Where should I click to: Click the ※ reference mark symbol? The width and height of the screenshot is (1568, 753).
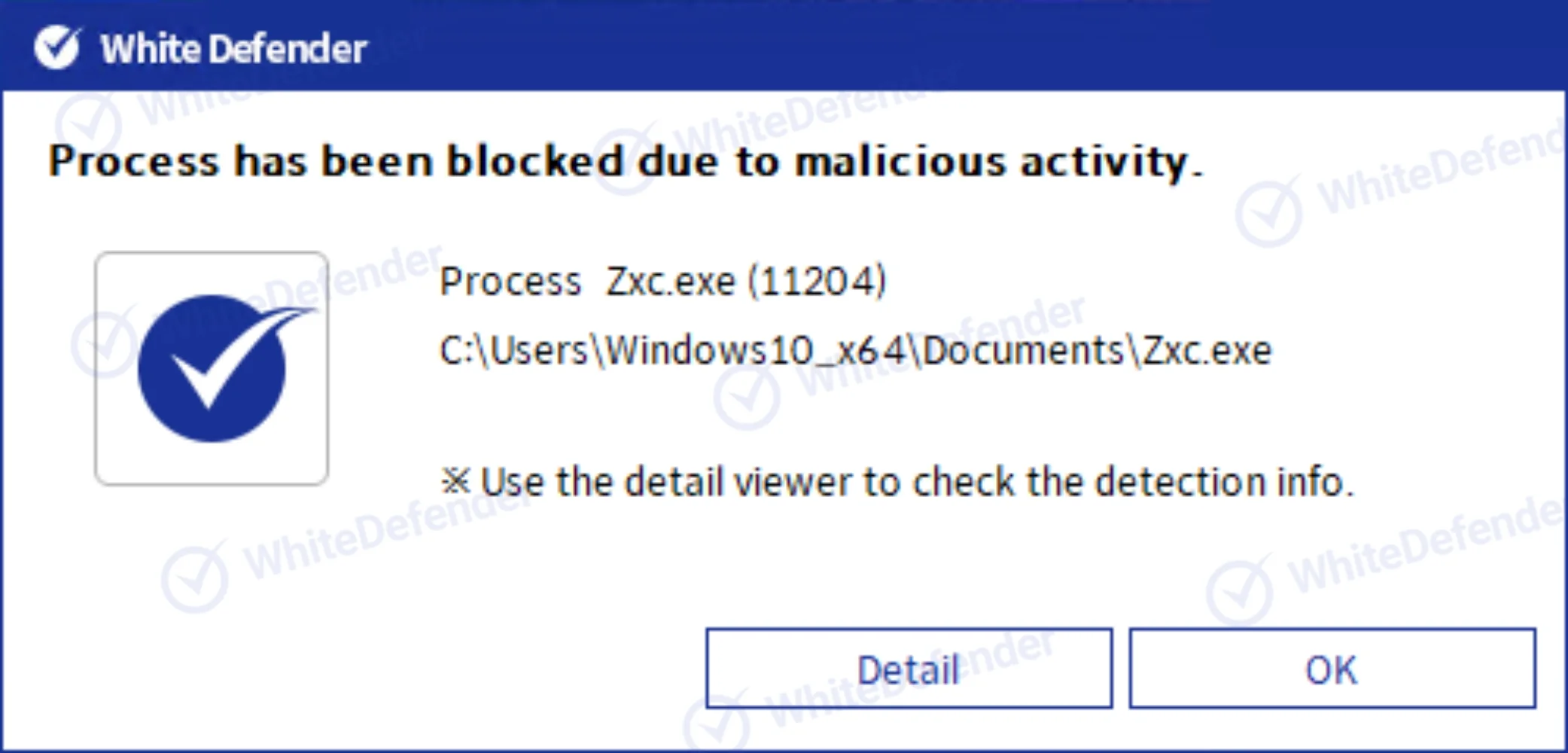455,481
